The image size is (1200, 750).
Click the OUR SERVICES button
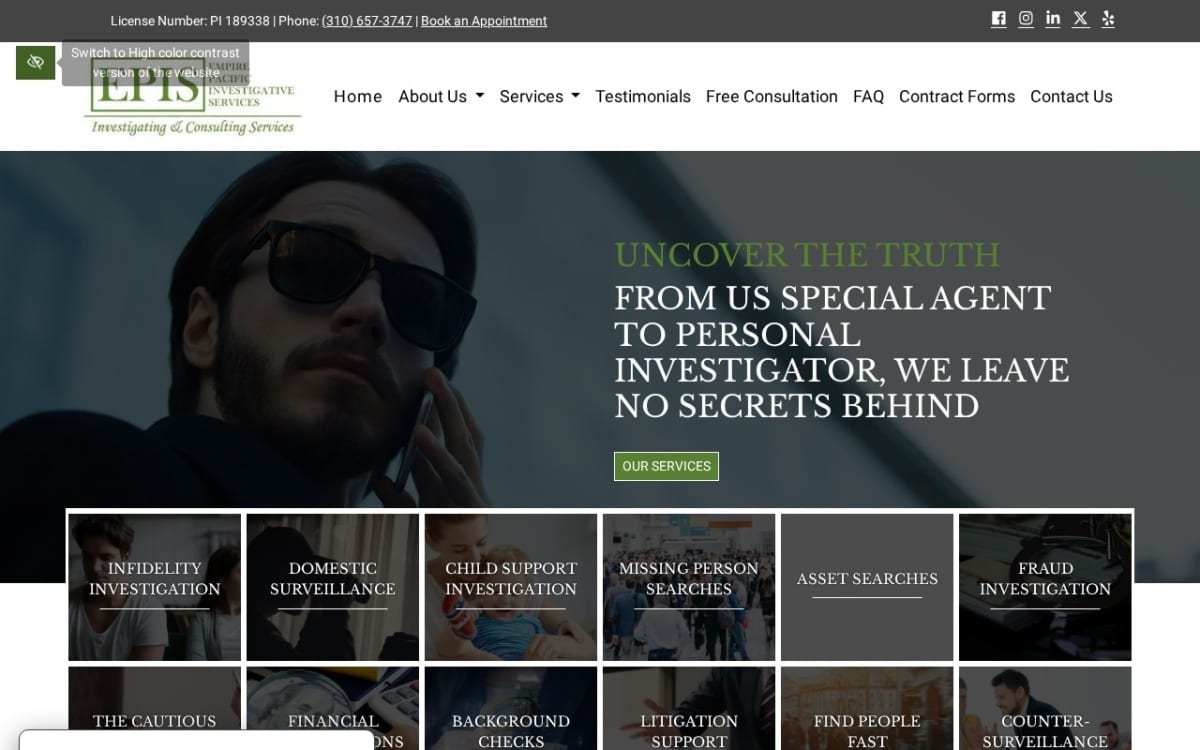[x=666, y=466]
